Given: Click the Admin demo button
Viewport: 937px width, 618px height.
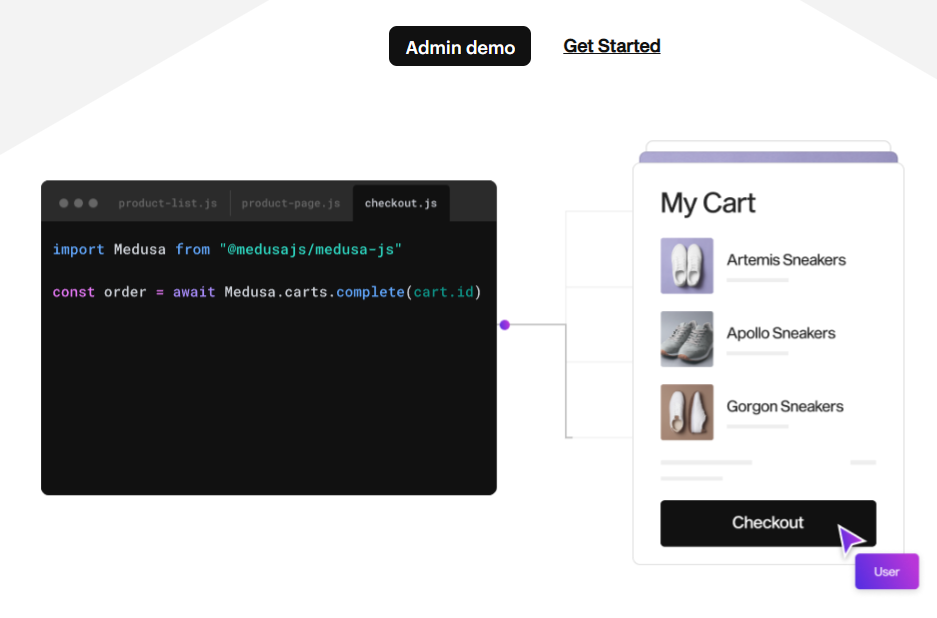Looking at the screenshot, I should coord(460,47).
